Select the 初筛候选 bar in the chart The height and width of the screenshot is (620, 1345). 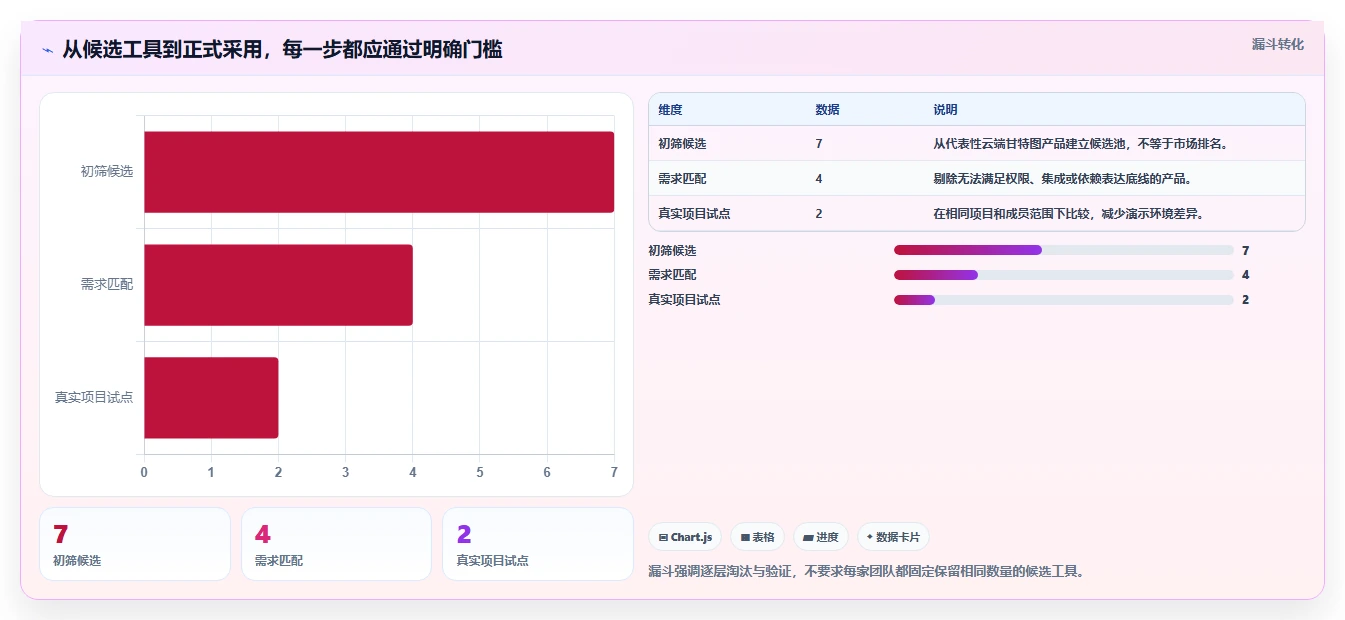pos(379,172)
